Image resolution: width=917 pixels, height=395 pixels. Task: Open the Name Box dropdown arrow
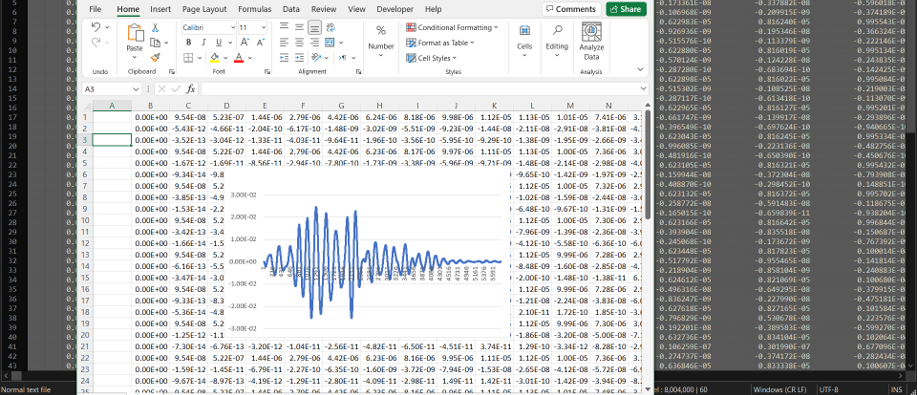136,89
